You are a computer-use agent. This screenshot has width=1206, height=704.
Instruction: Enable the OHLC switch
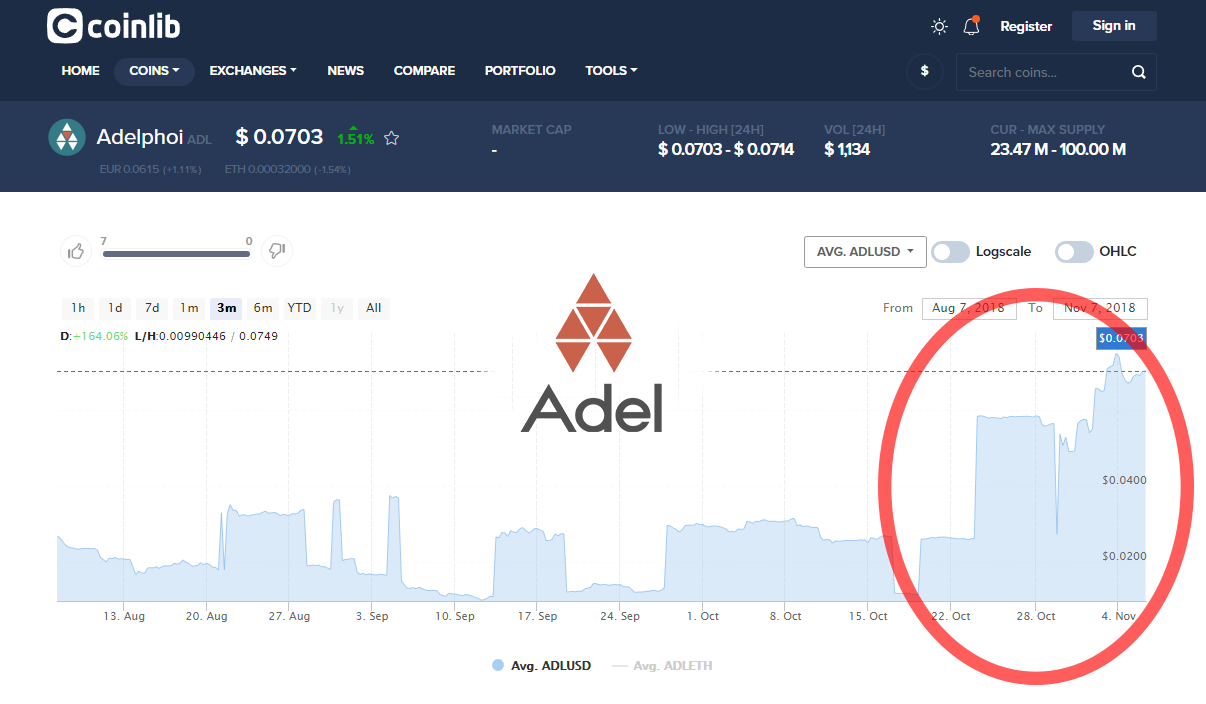click(1074, 252)
